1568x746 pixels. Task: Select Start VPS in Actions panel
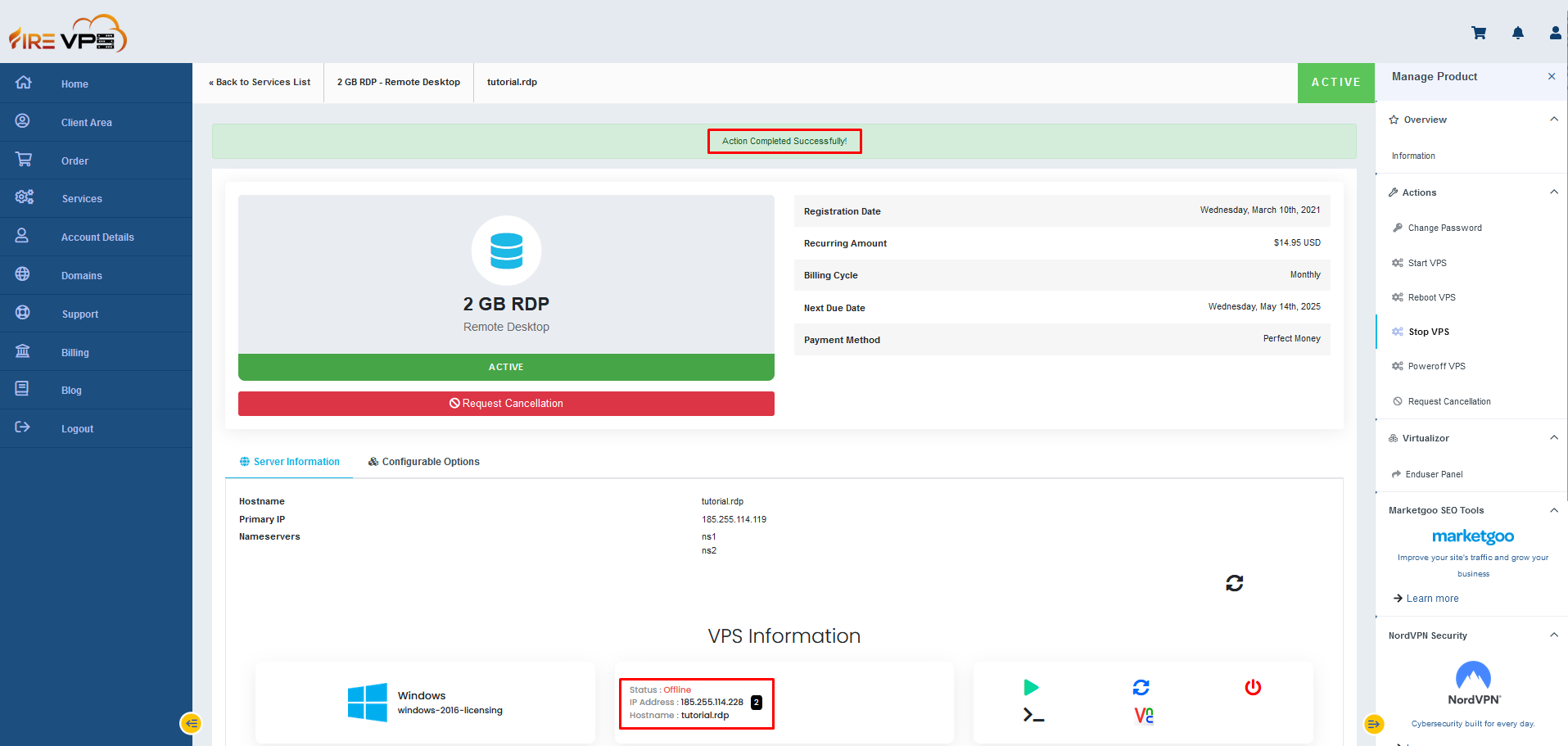(x=1427, y=263)
